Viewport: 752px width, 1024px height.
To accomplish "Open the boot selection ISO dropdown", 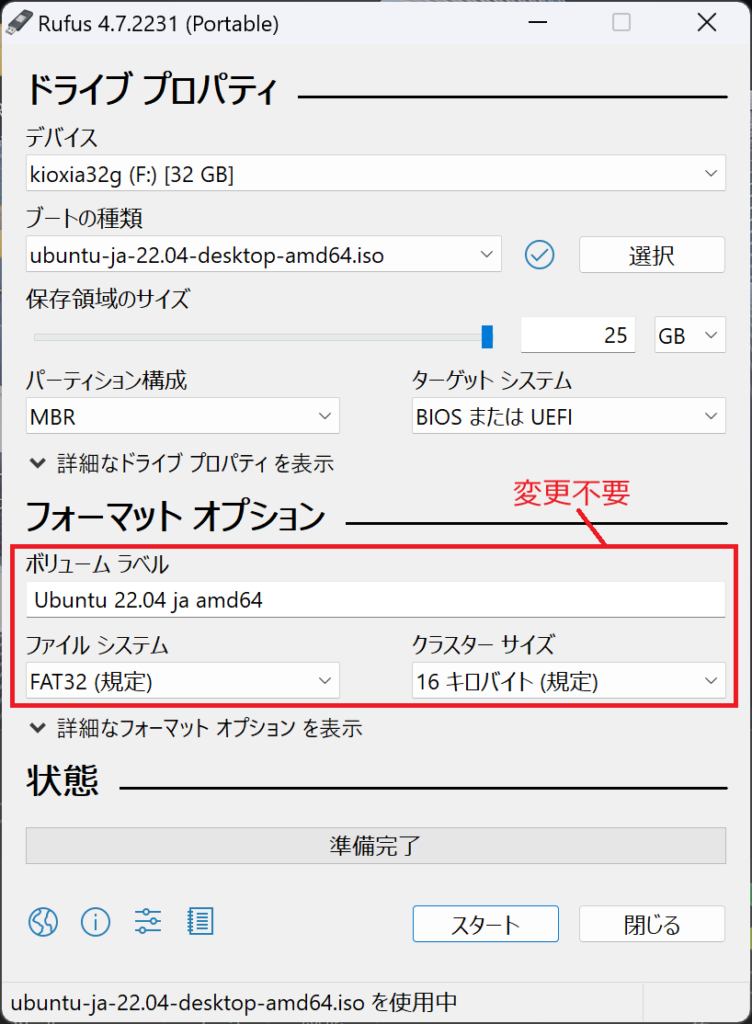I will pos(264,254).
